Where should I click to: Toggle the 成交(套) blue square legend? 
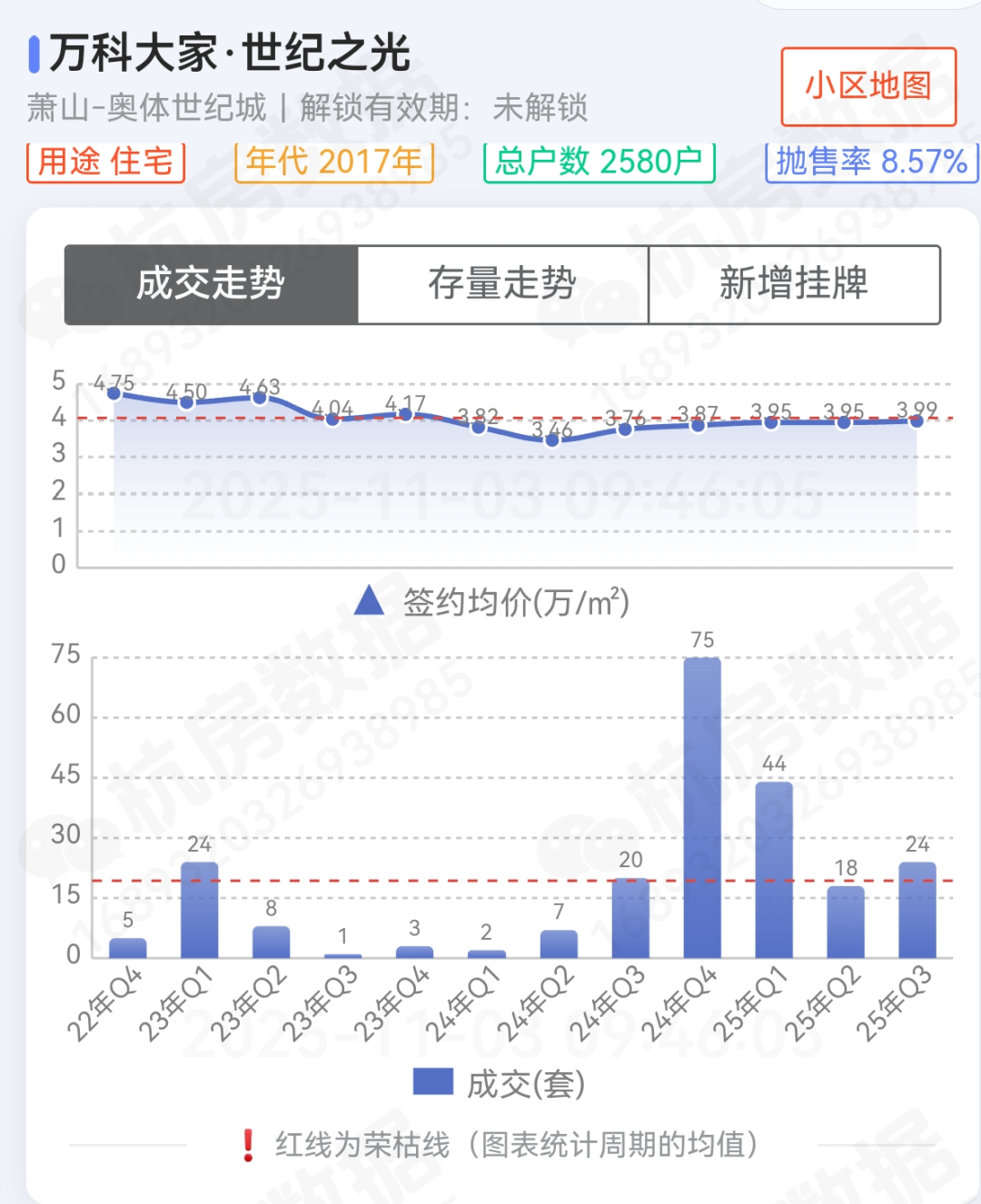click(x=432, y=1081)
